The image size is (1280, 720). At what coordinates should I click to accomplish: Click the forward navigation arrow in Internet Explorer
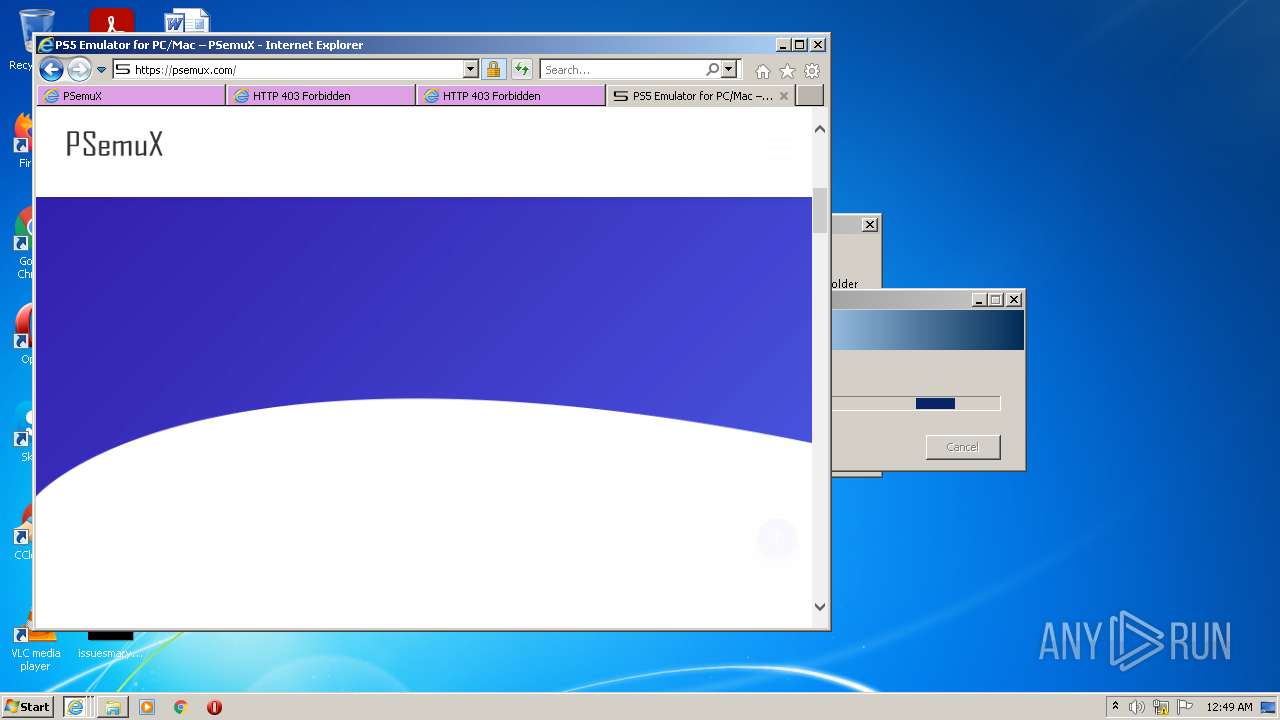(x=79, y=69)
